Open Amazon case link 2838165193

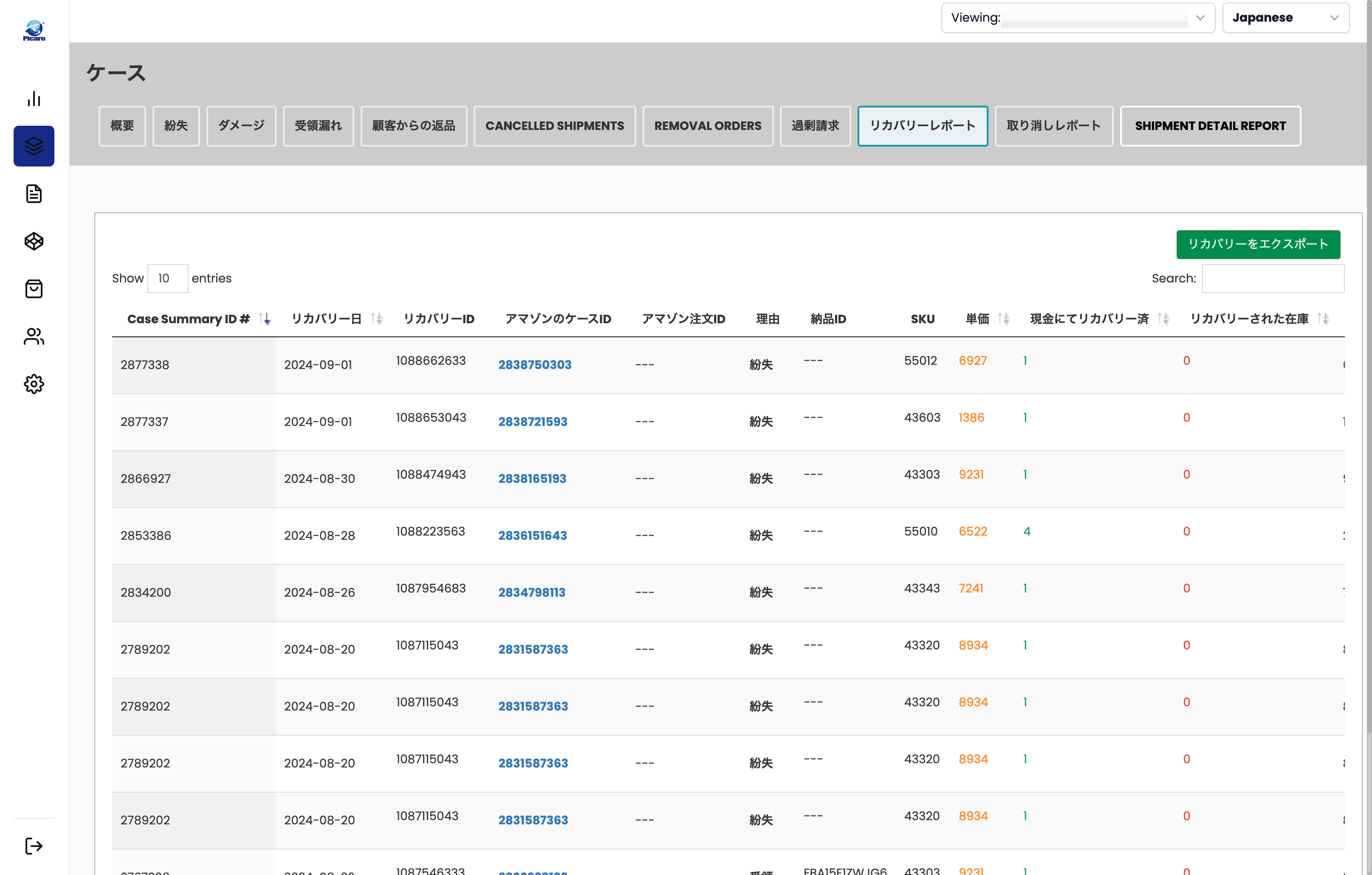pyautogui.click(x=532, y=479)
